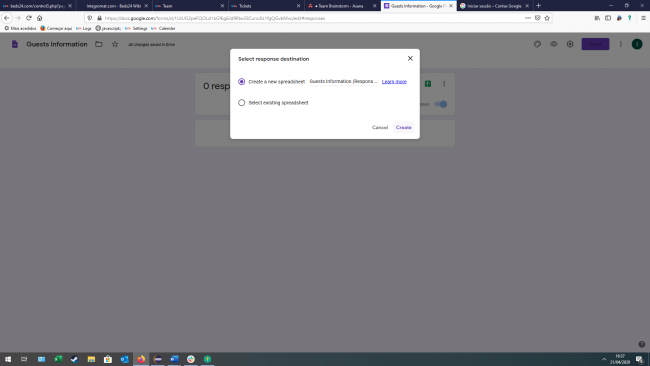
Task: Reload the page with refresh icon
Action: pyautogui.click(x=29, y=18)
